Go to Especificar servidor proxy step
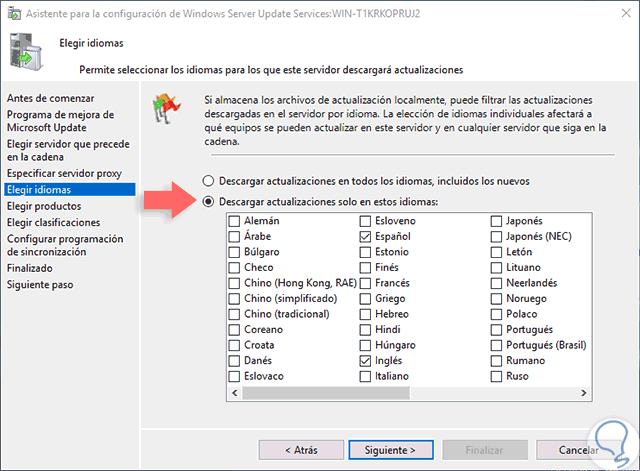The width and height of the screenshot is (640, 471). click(x=64, y=173)
